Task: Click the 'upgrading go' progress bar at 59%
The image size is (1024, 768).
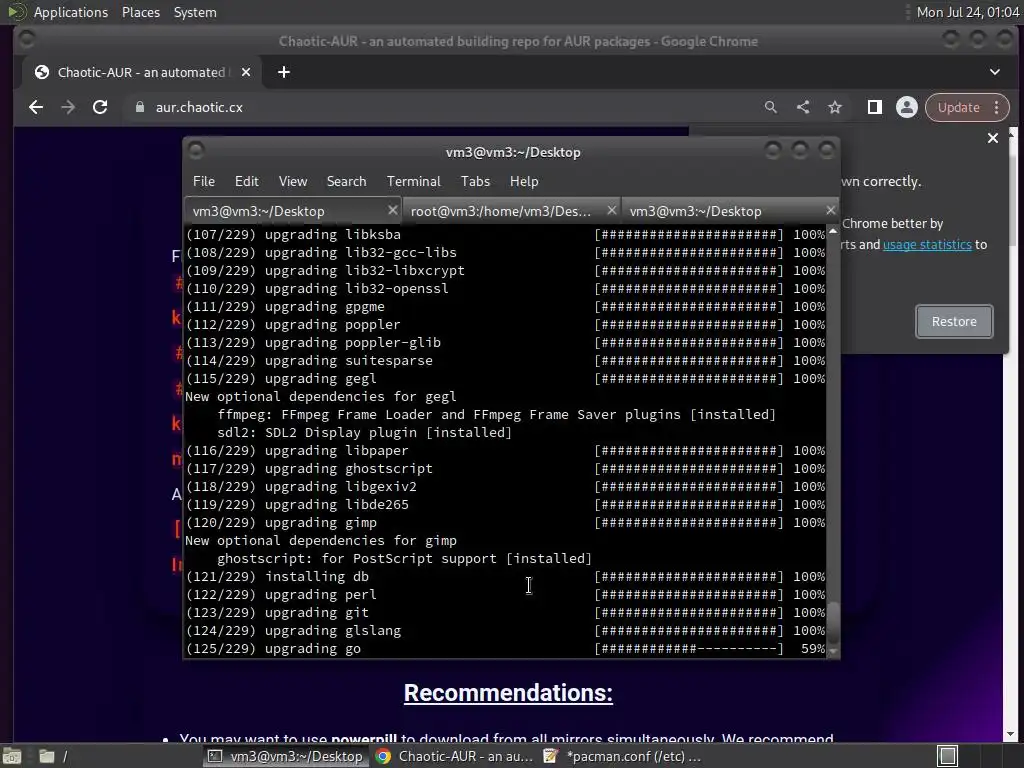Action: tap(689, 648)
